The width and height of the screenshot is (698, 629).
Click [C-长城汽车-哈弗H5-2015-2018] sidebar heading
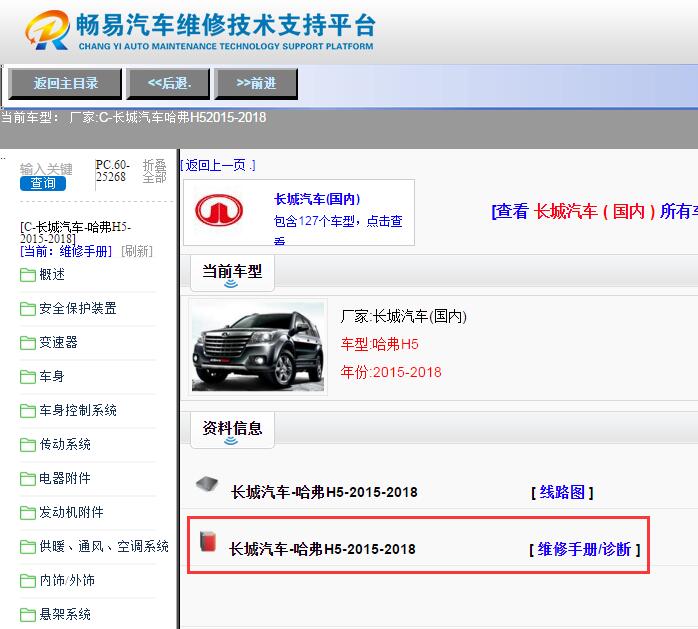pyautogui.click(x=76, y=232)
